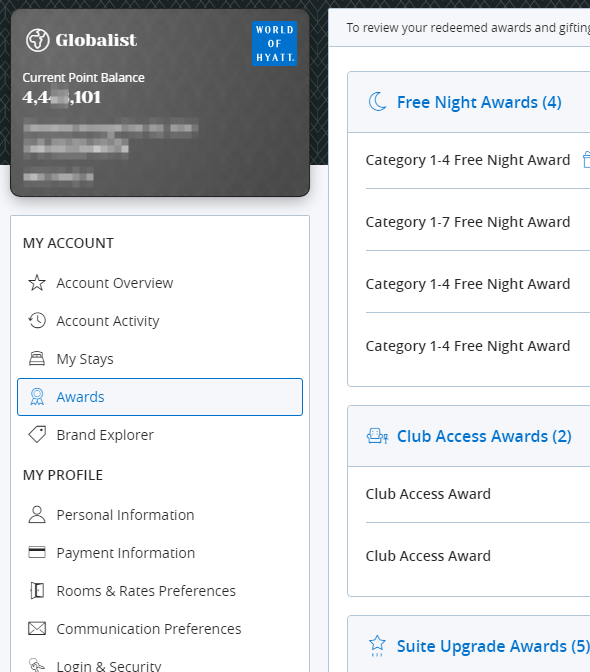The image size is (590, 672).
Task: Click the Rooms & Rates door icon
Action: [37, 591]
